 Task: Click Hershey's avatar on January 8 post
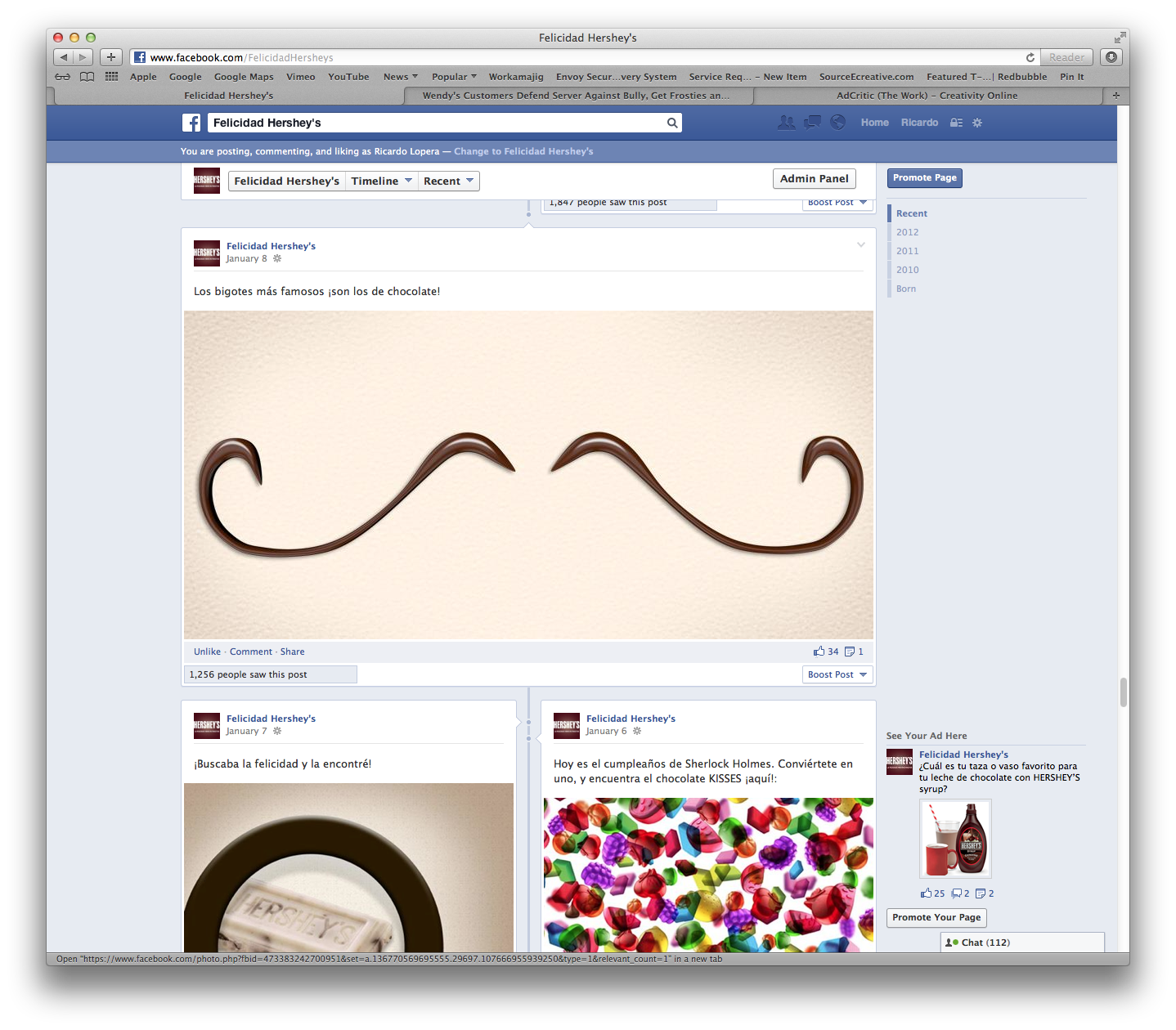click(207, 253)
